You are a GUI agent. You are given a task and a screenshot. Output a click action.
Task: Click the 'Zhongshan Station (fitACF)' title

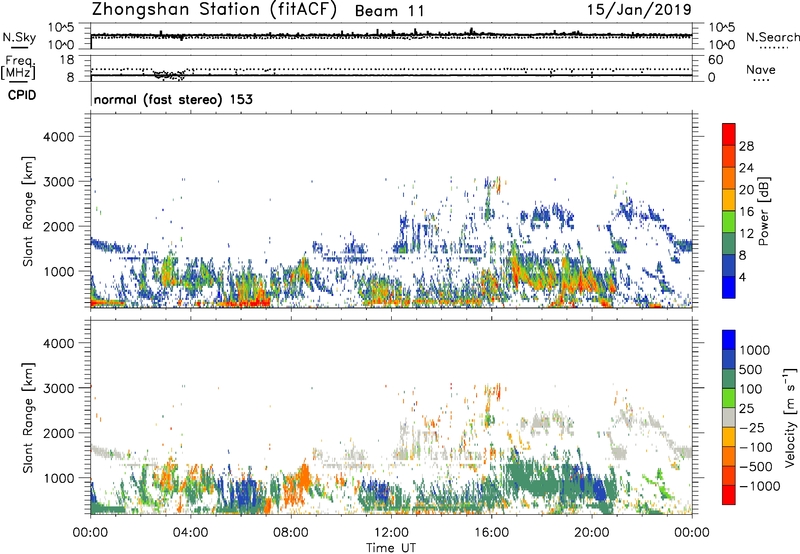pos(214,10)
